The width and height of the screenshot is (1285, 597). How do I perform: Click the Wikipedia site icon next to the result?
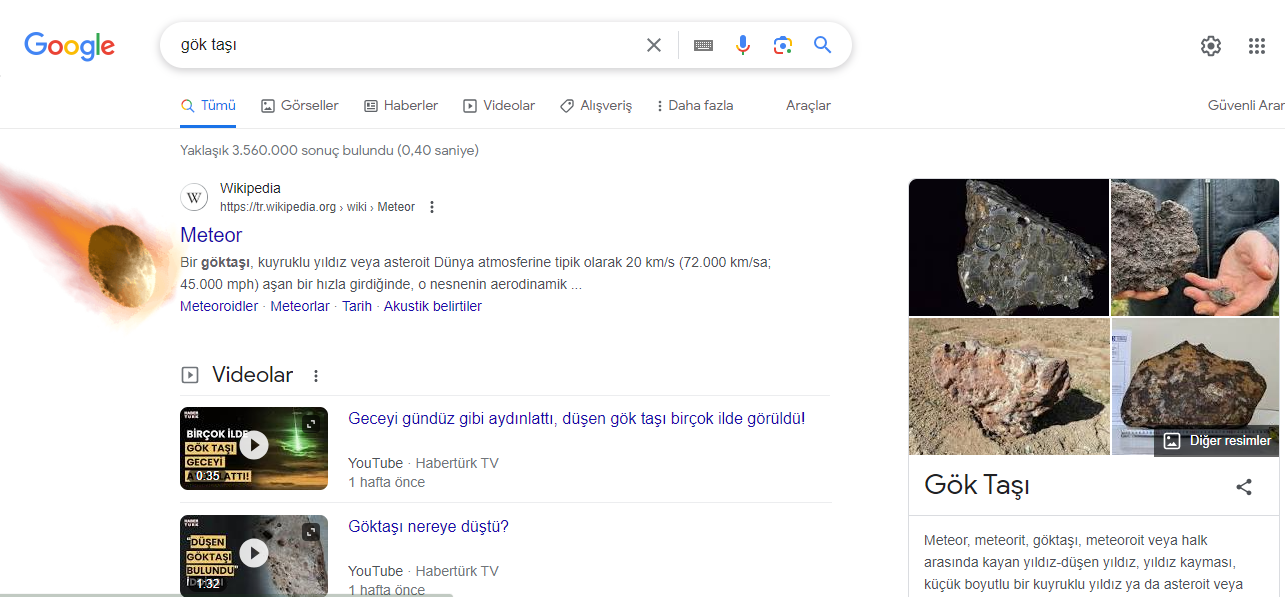[194, 197]
